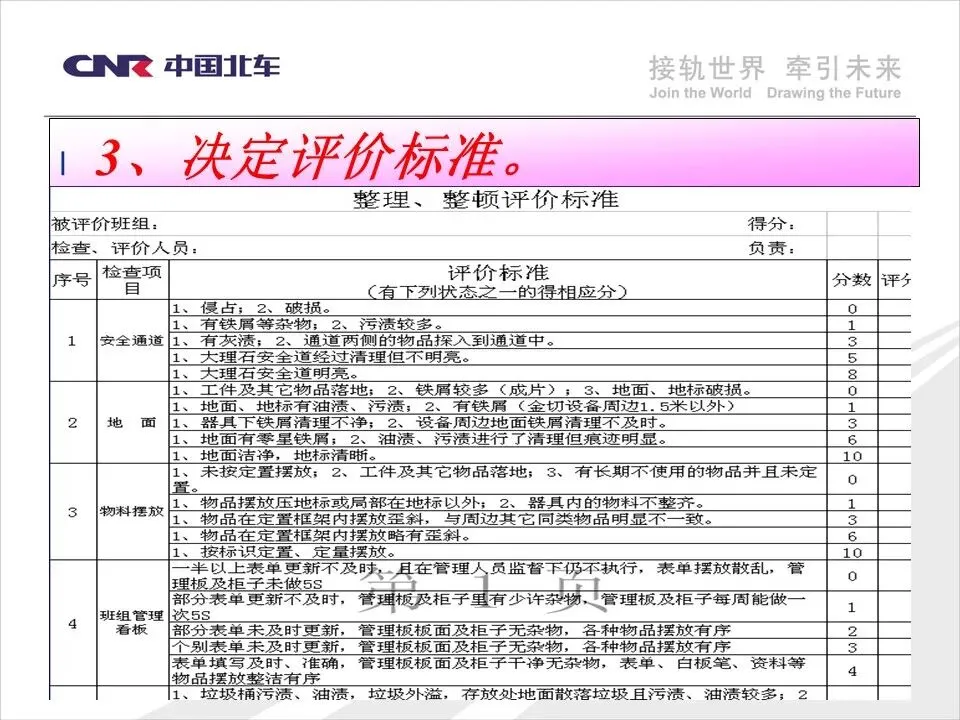The image size is (960, 720).
Task: Click the row 有铁屑等杂物；污渍较多
Action: (x=498, y=324)
